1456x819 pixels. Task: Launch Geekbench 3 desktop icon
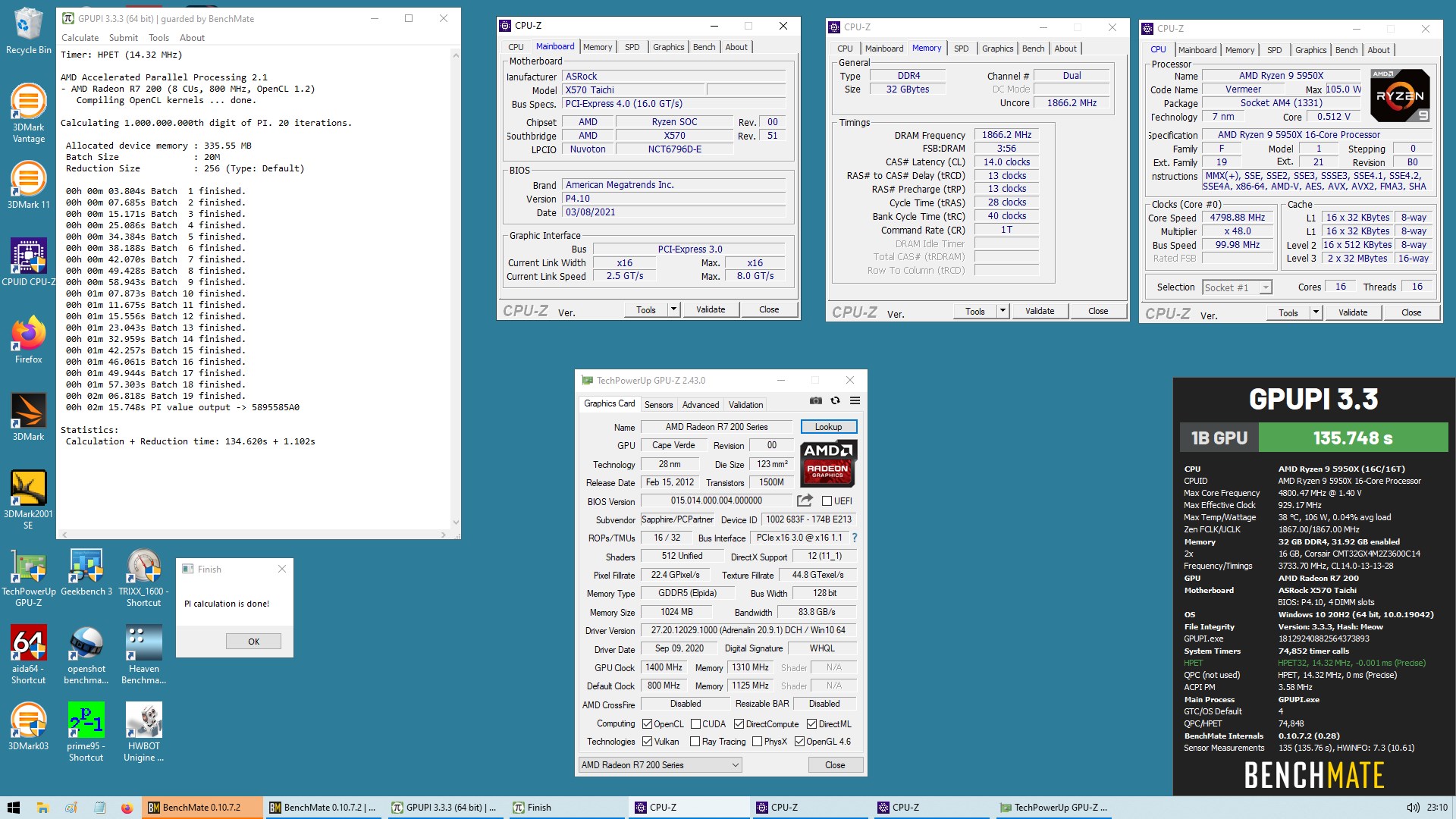pos(86,573)
